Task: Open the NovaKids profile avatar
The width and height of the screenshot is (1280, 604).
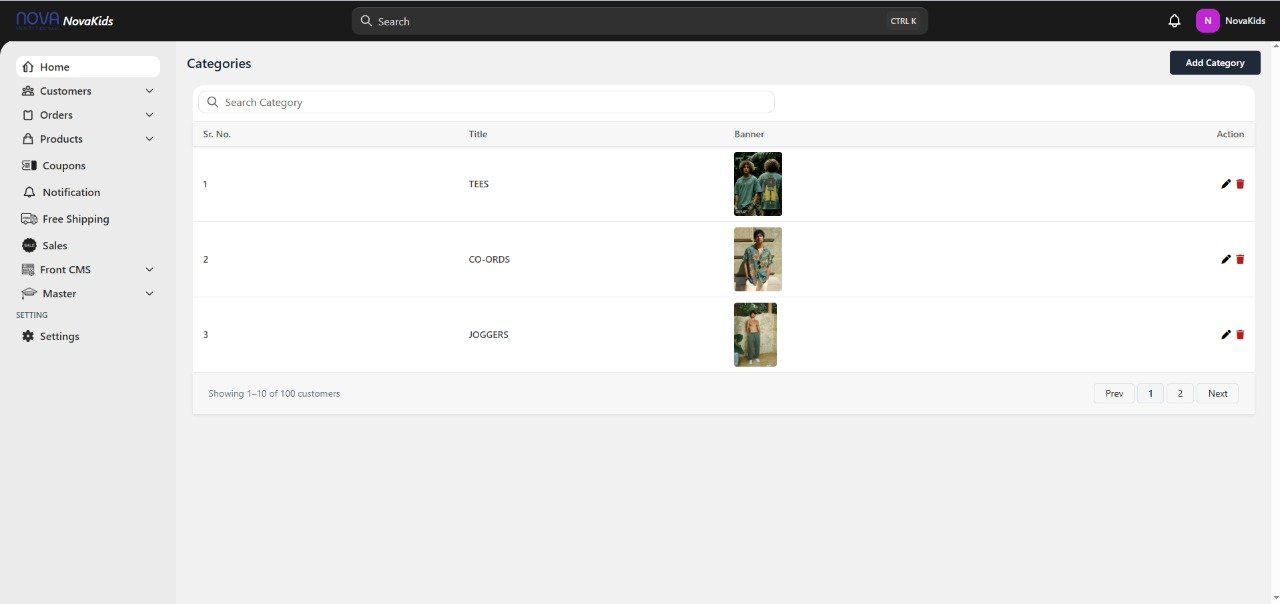Action: point(1207,21)
